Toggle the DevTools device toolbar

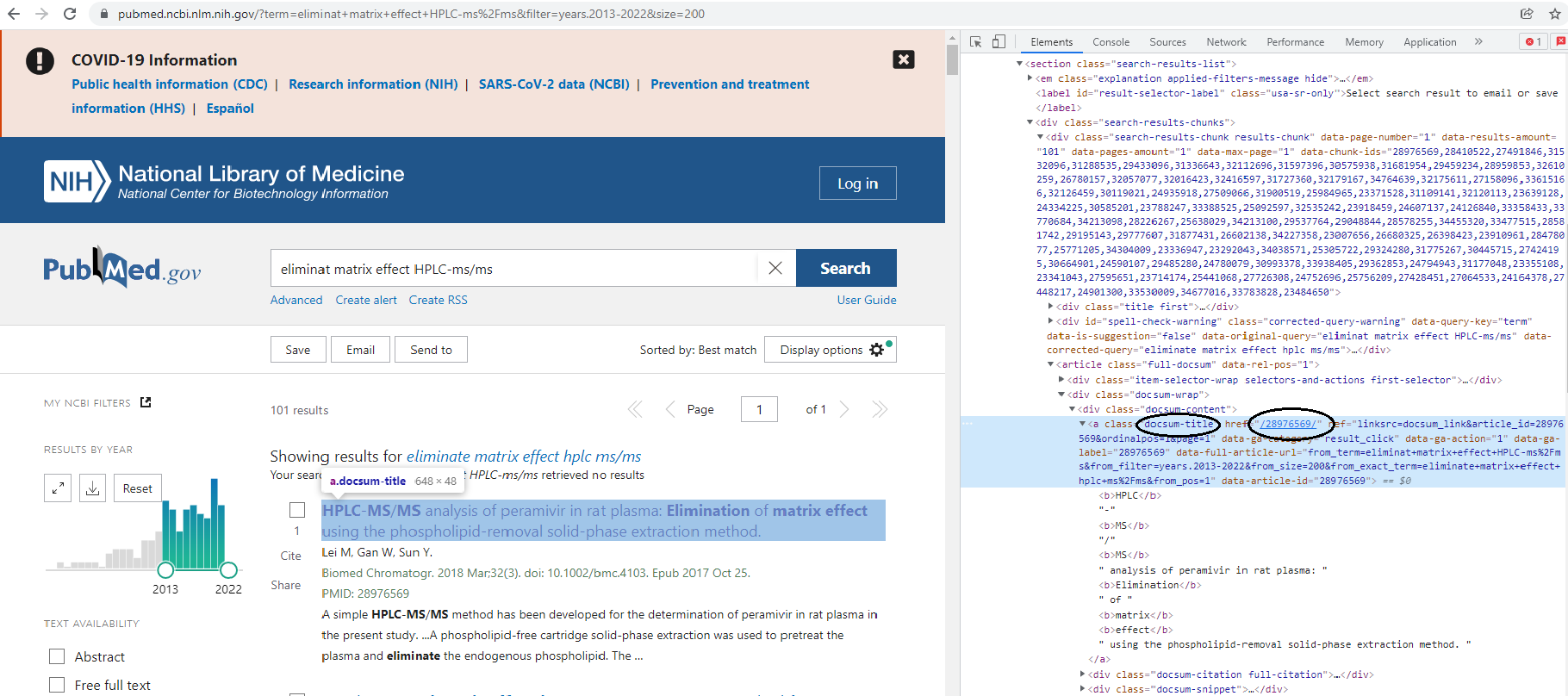[999, 41]
